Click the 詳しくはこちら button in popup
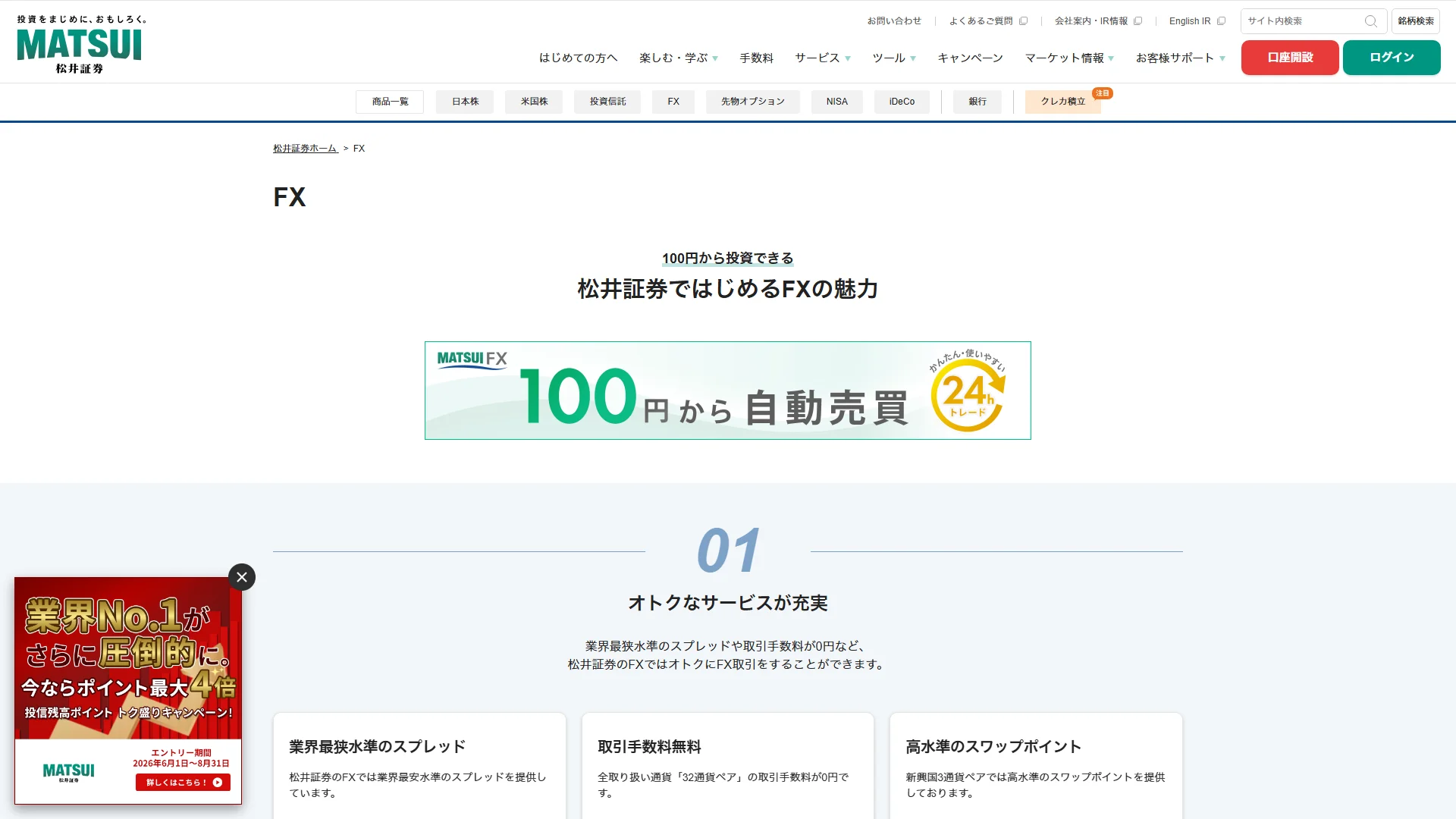 coord(183,782)
